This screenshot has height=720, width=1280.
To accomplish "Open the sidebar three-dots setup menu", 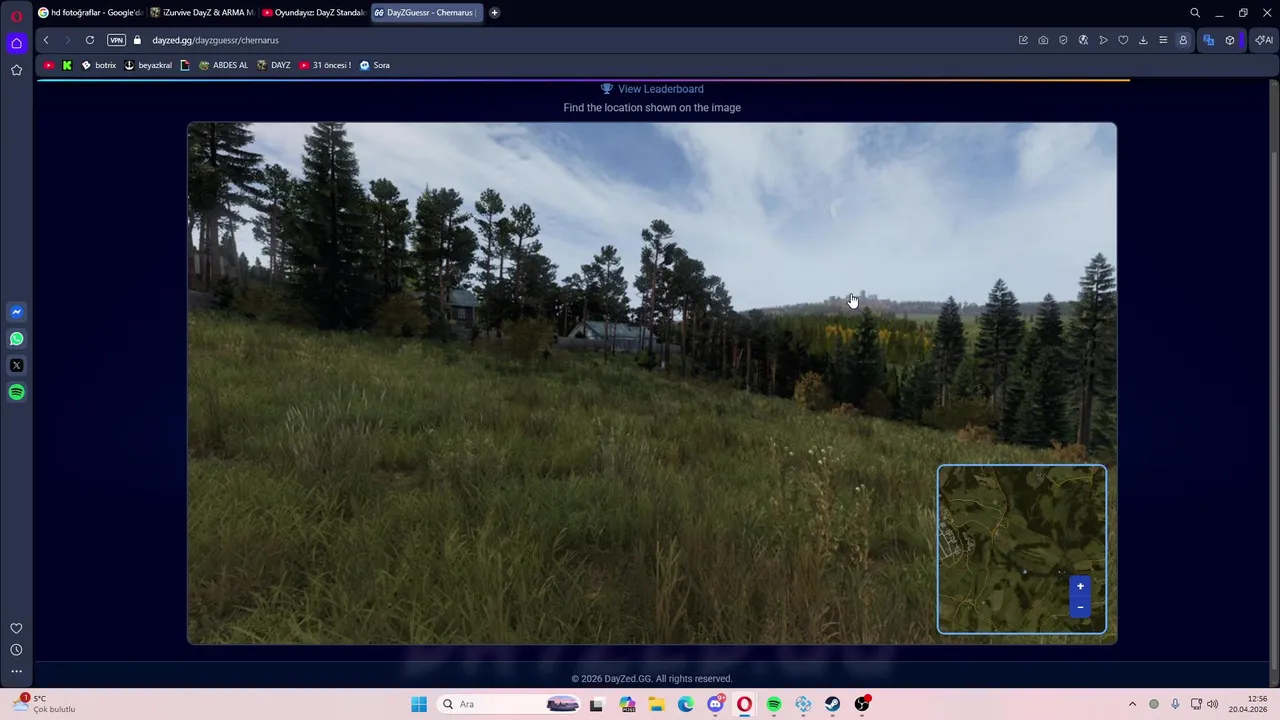I will pyautogui.click(x=16, y=672).
